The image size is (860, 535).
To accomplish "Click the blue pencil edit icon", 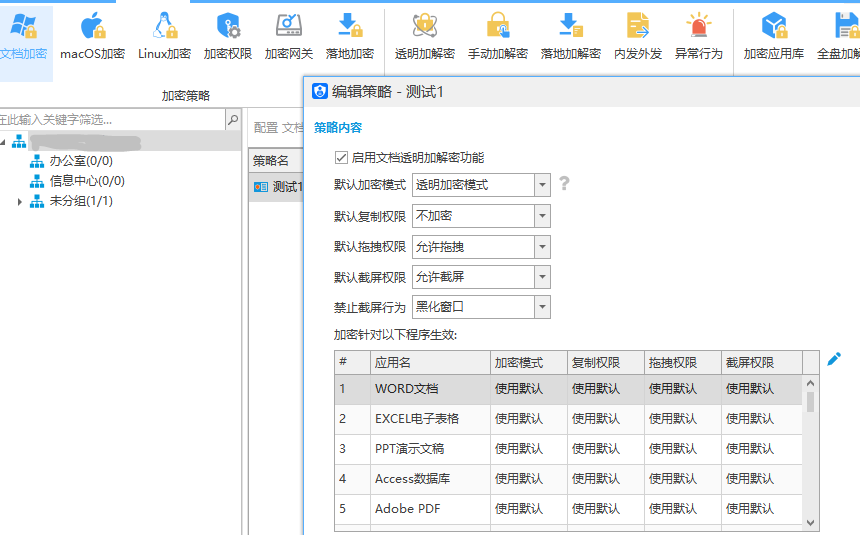I will 834,359.
